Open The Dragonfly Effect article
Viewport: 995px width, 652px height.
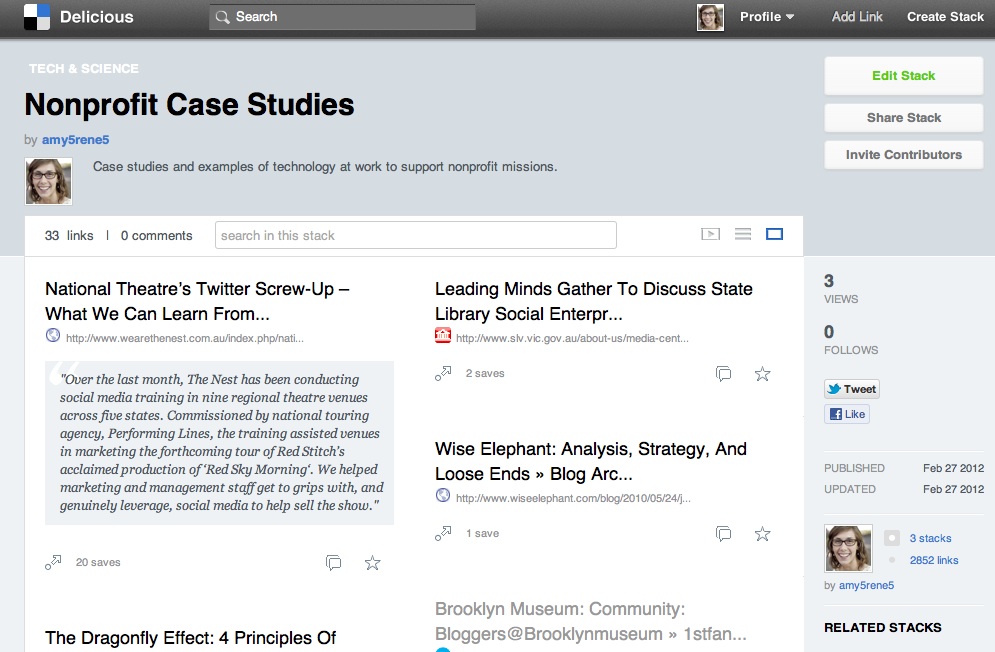[x=190, y=638]
